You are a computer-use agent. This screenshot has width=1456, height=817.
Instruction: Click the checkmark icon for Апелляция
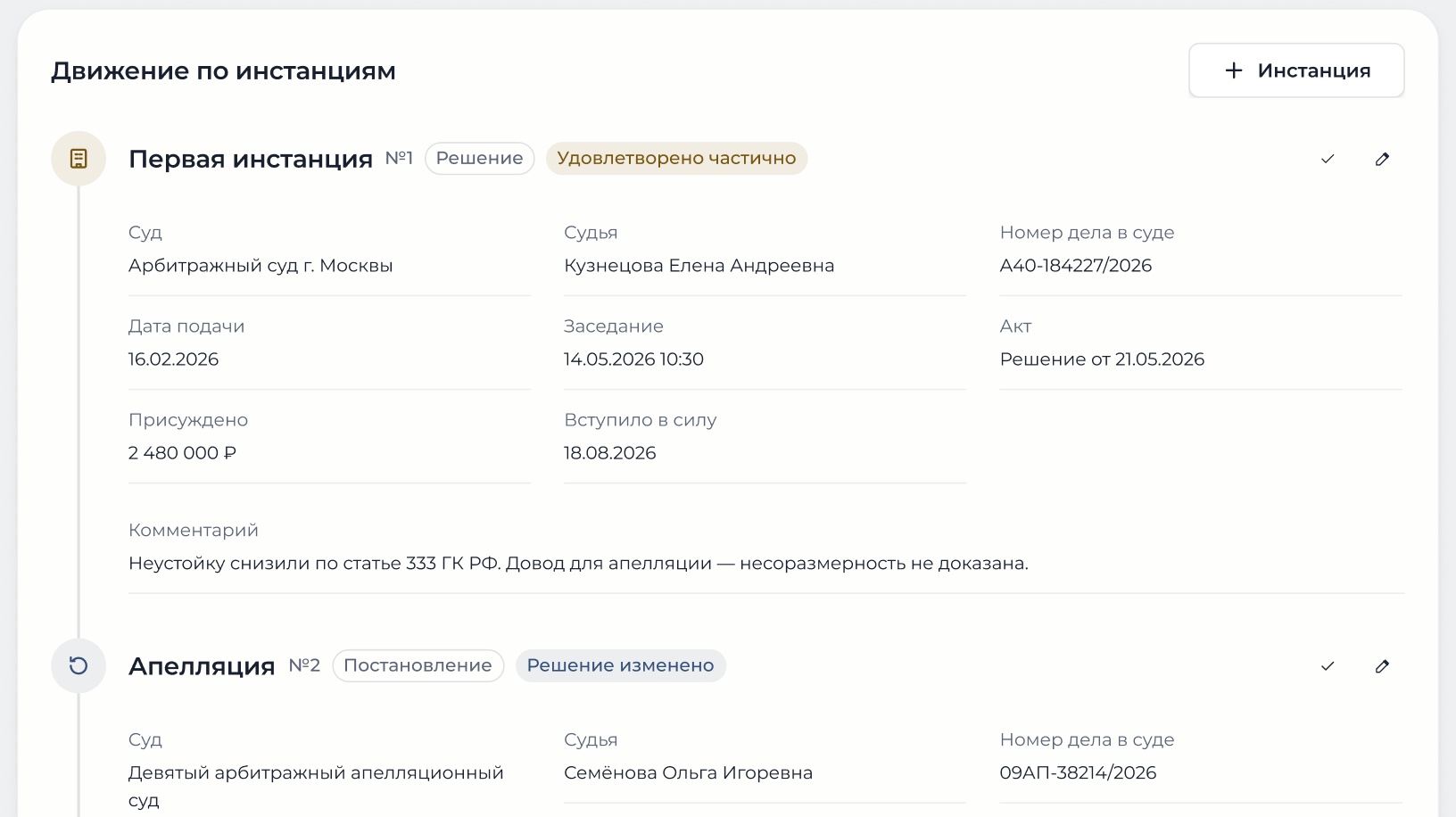coord(1328,666)
